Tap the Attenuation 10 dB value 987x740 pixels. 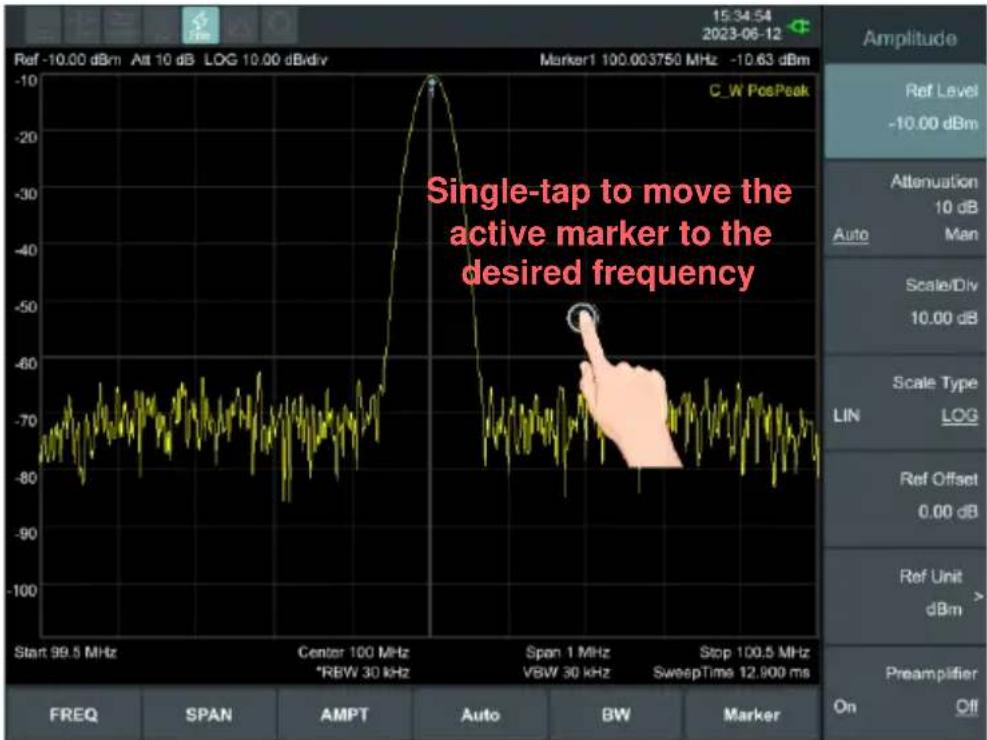pos(956,208)
